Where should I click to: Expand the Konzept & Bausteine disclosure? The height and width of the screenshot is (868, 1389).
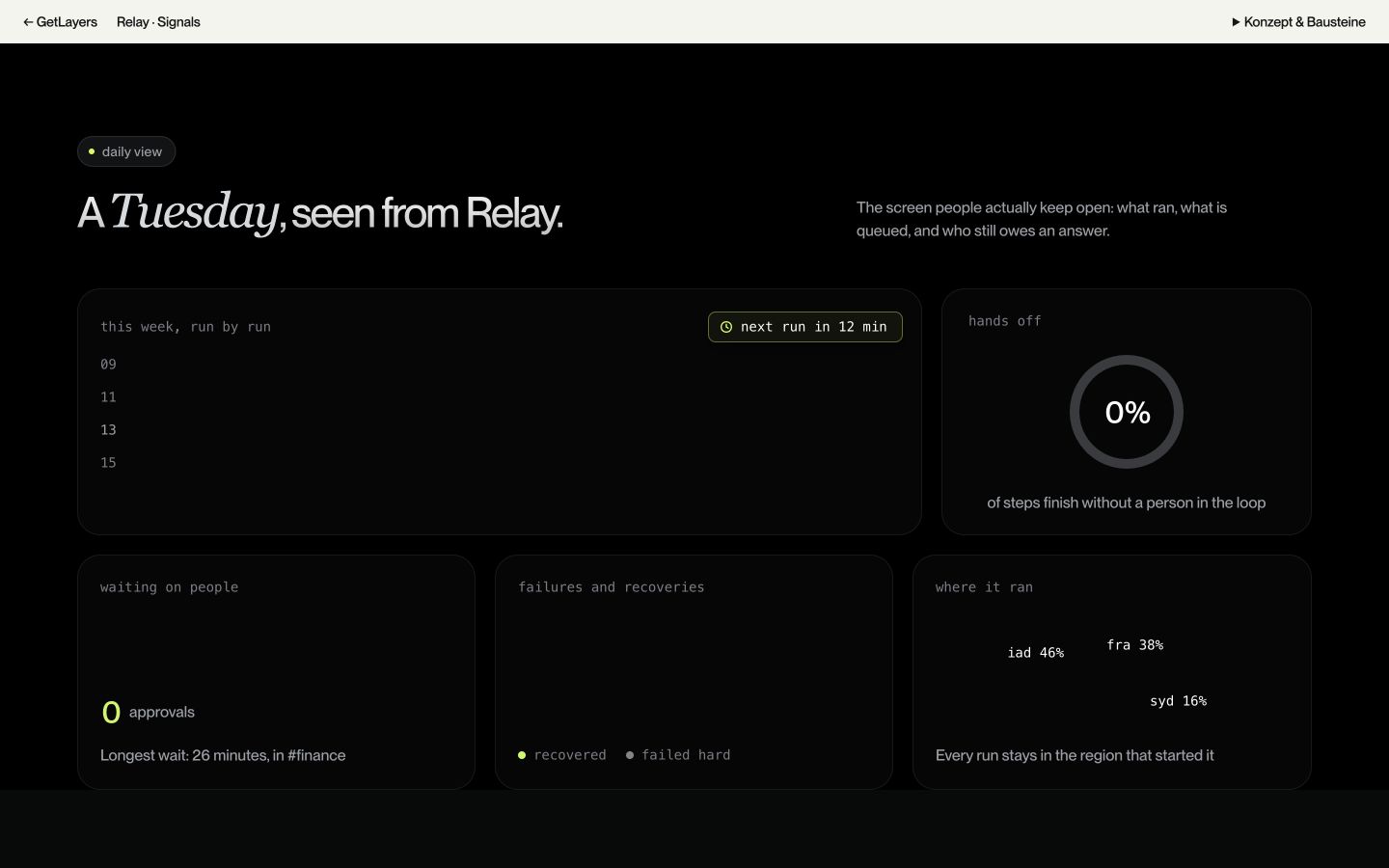(x=1298, y=21)
